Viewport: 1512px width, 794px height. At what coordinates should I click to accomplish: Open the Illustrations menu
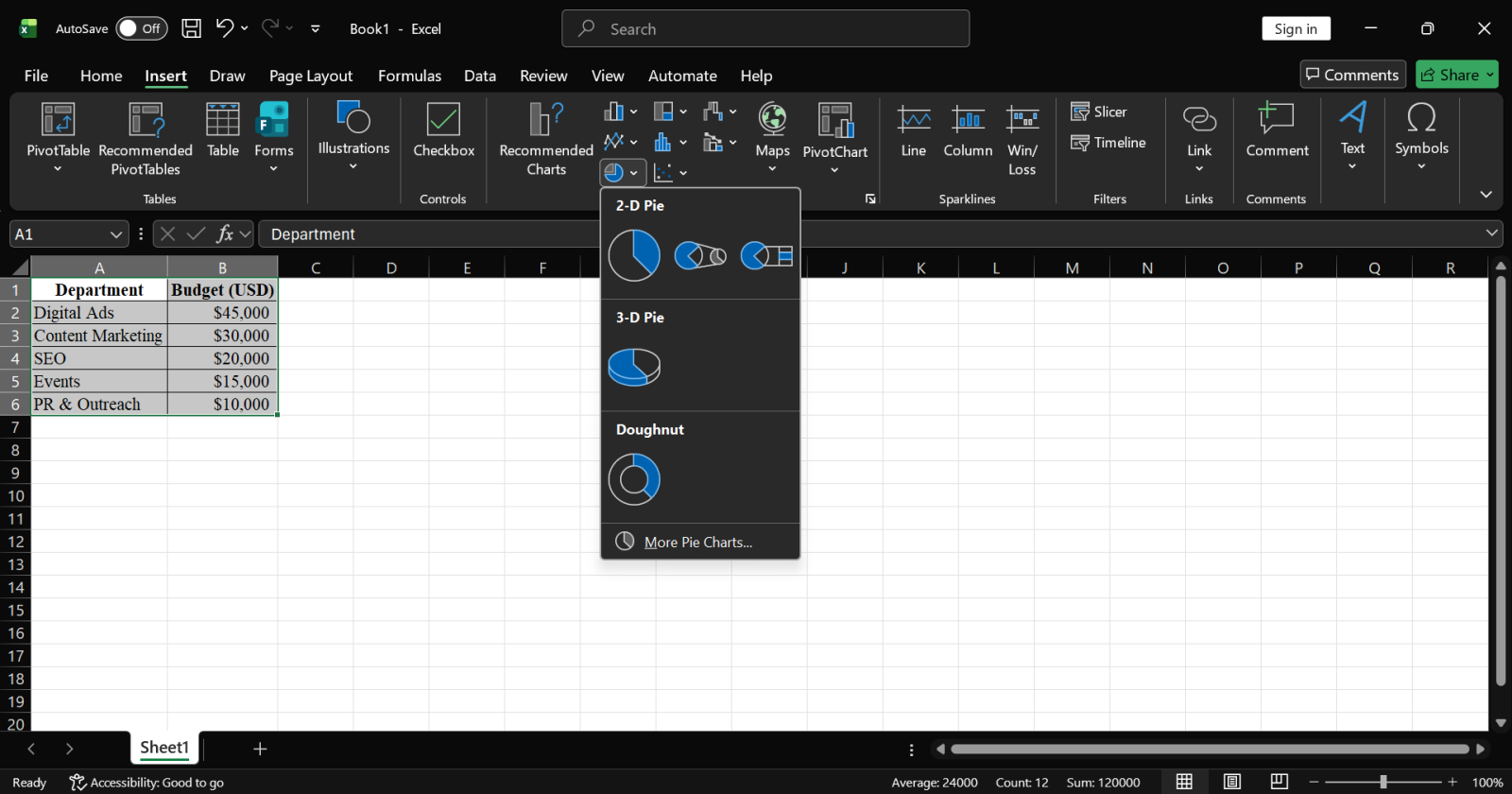(x=353, y=137)
